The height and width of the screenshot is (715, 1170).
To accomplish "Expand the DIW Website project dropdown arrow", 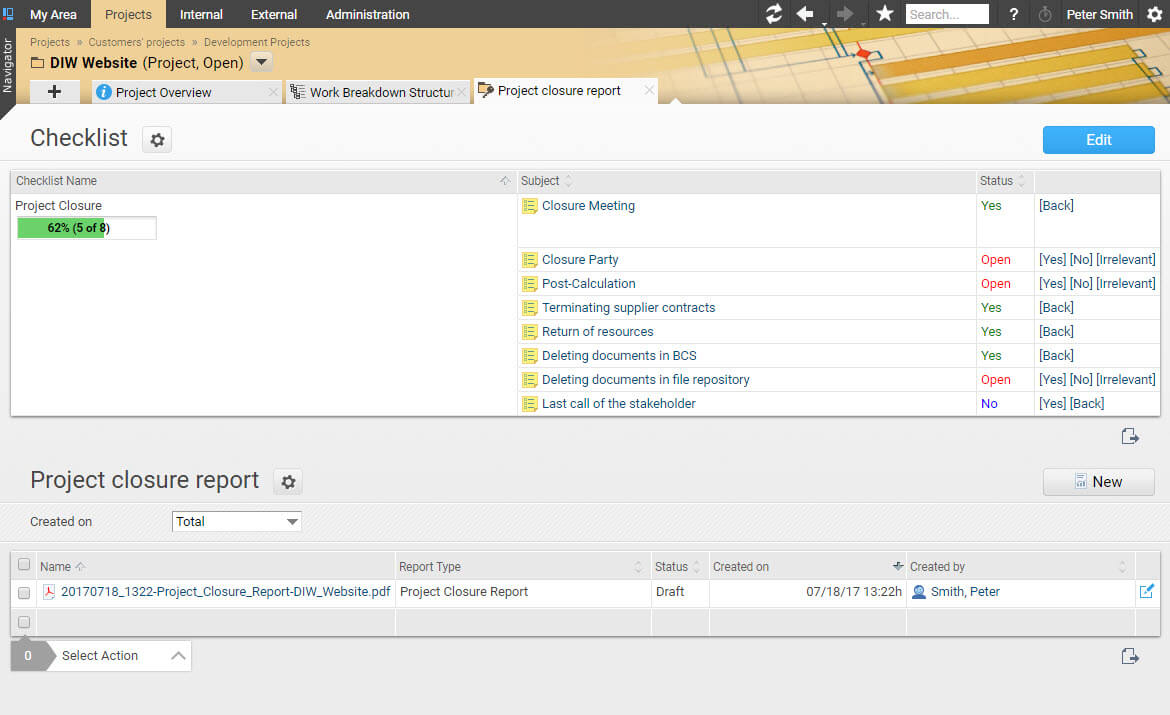I will pyautogui.click(x=260, y=62).
